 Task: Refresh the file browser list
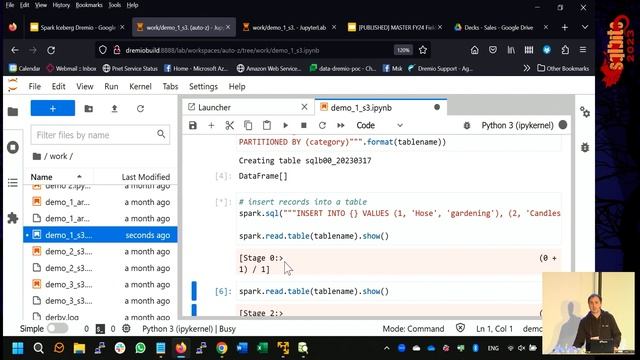click(x=140, y=109)
